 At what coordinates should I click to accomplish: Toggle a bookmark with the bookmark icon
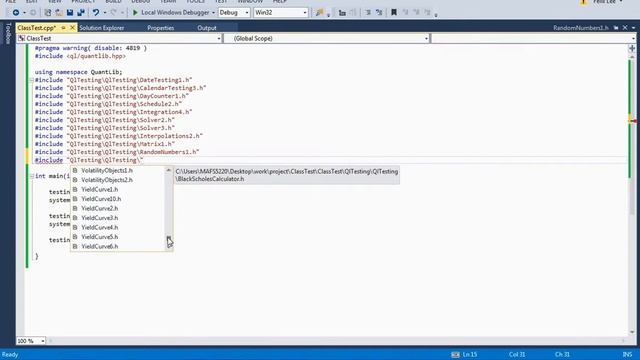393,13
